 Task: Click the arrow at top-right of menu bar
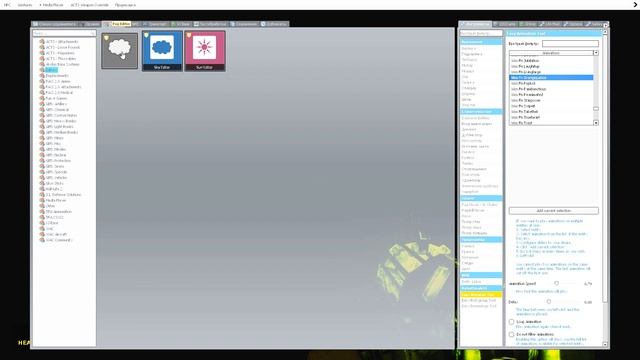(x=635, y=4)
